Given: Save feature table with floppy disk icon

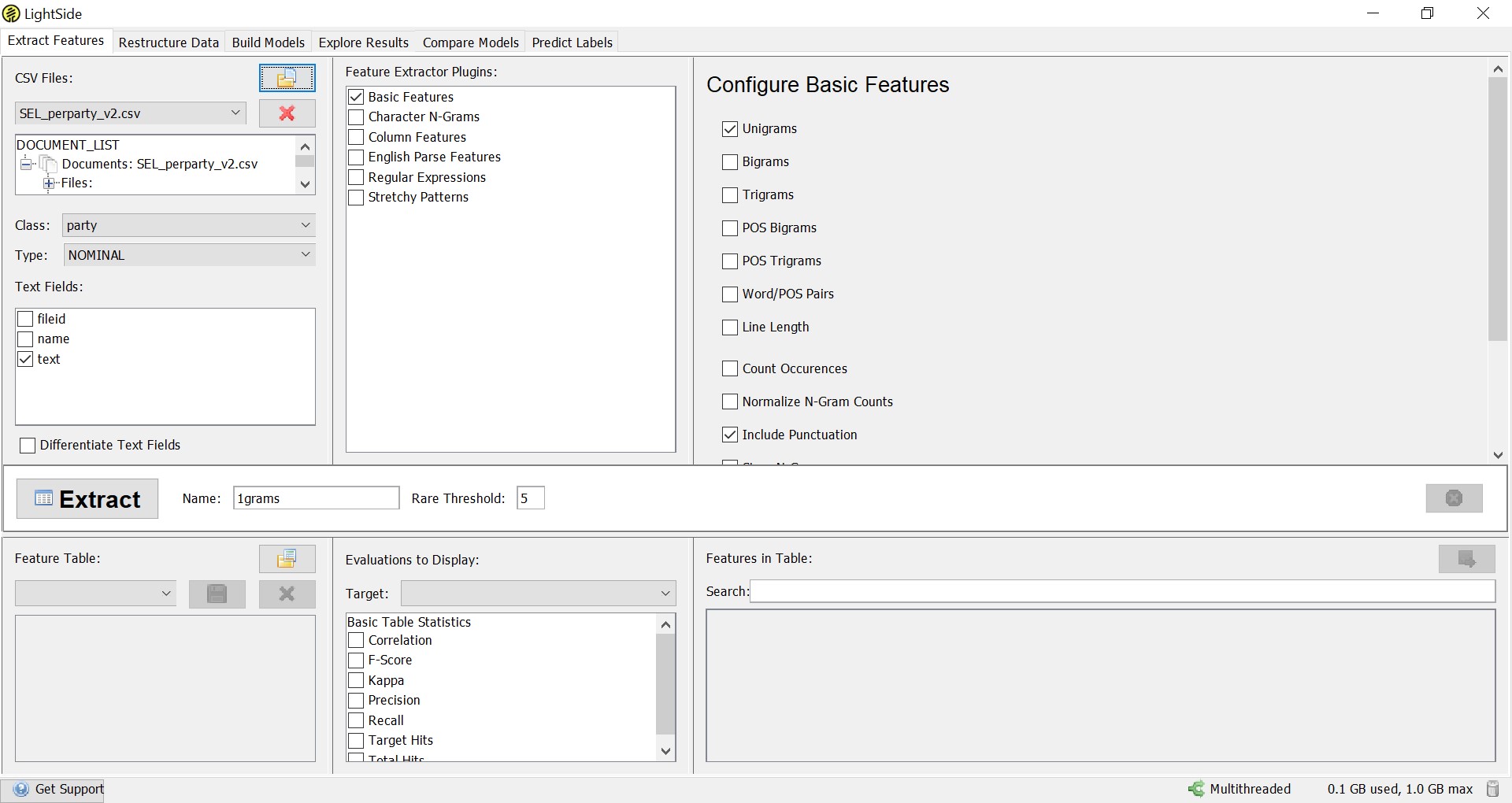Looking at the screenshot, I should click(x=217, y=594).
